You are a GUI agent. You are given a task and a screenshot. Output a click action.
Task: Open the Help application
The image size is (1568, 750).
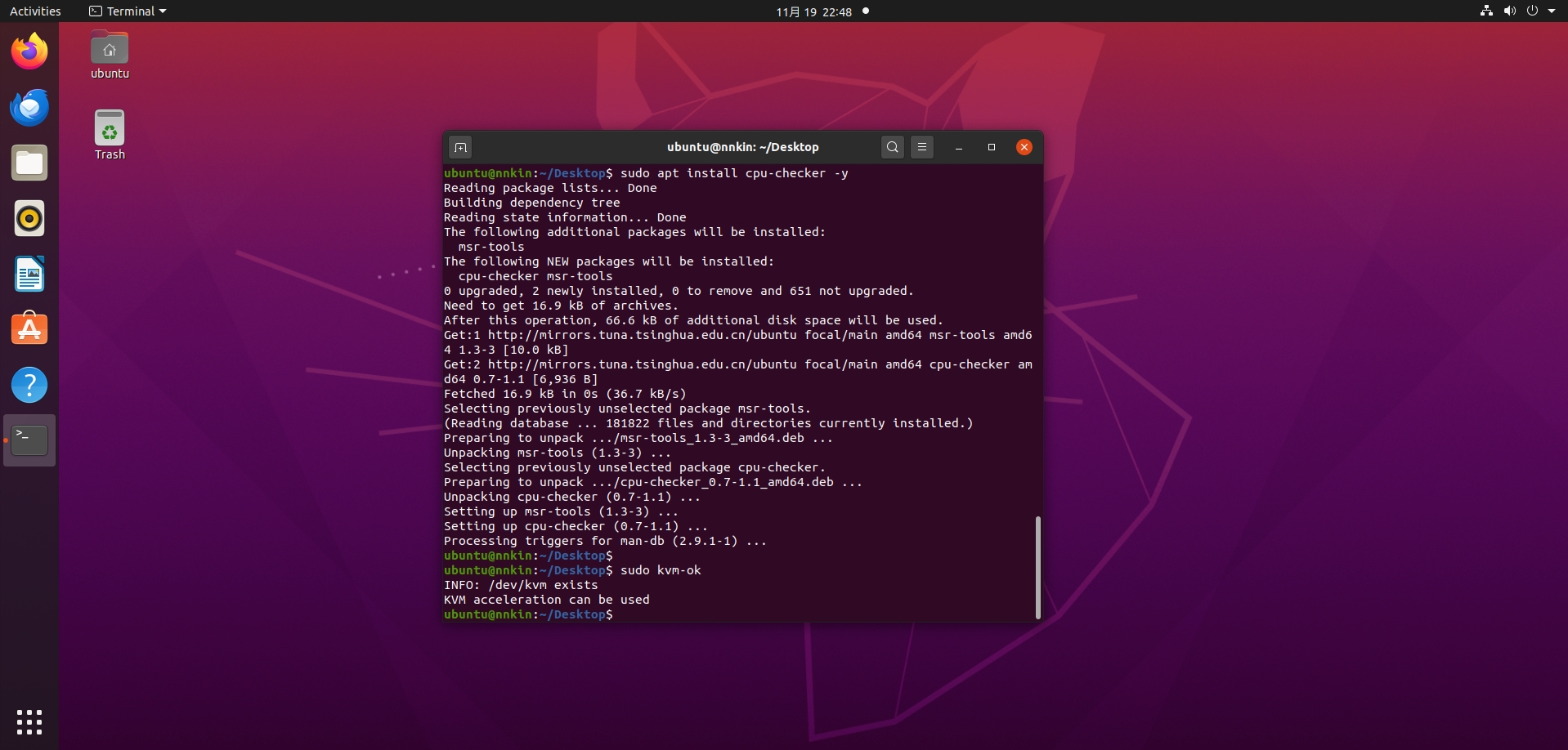click(x=29, y=386)
